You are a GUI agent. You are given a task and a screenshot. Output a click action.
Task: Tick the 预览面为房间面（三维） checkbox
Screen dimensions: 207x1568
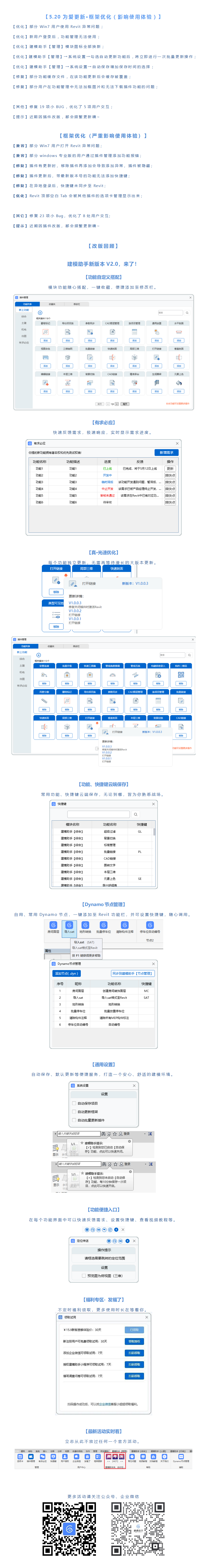84,1276
